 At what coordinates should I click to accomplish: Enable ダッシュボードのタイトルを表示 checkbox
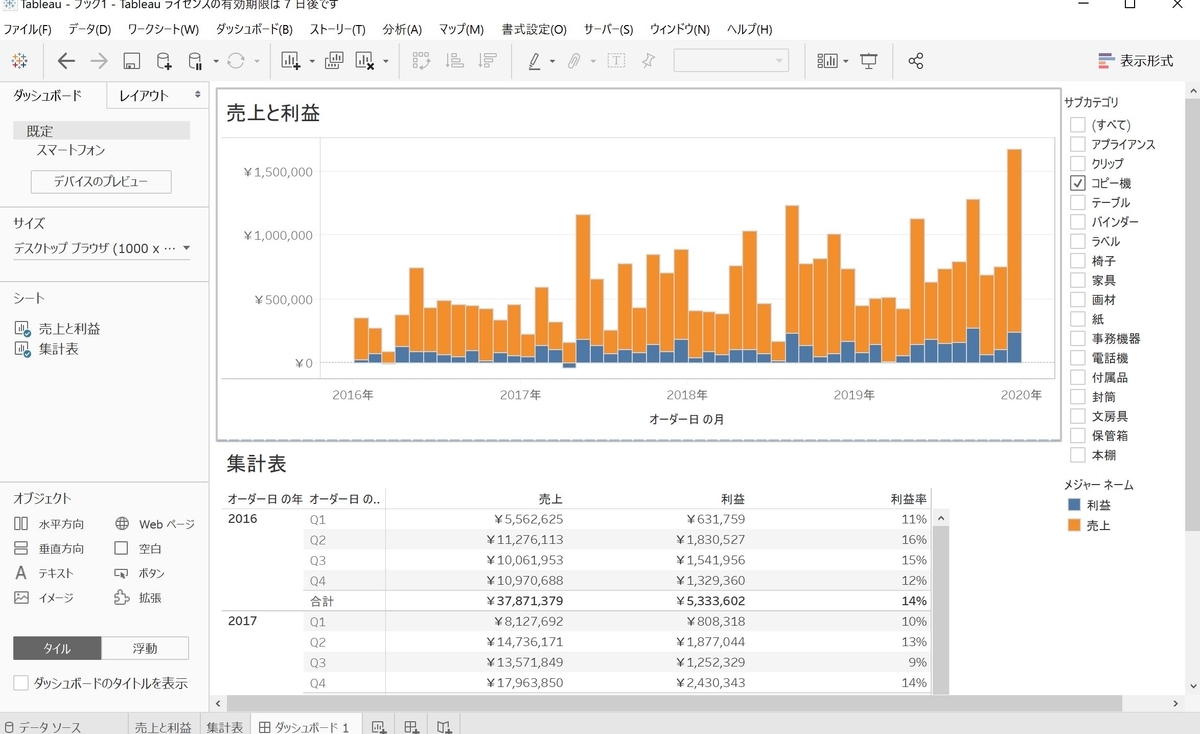tap(21, 683)
